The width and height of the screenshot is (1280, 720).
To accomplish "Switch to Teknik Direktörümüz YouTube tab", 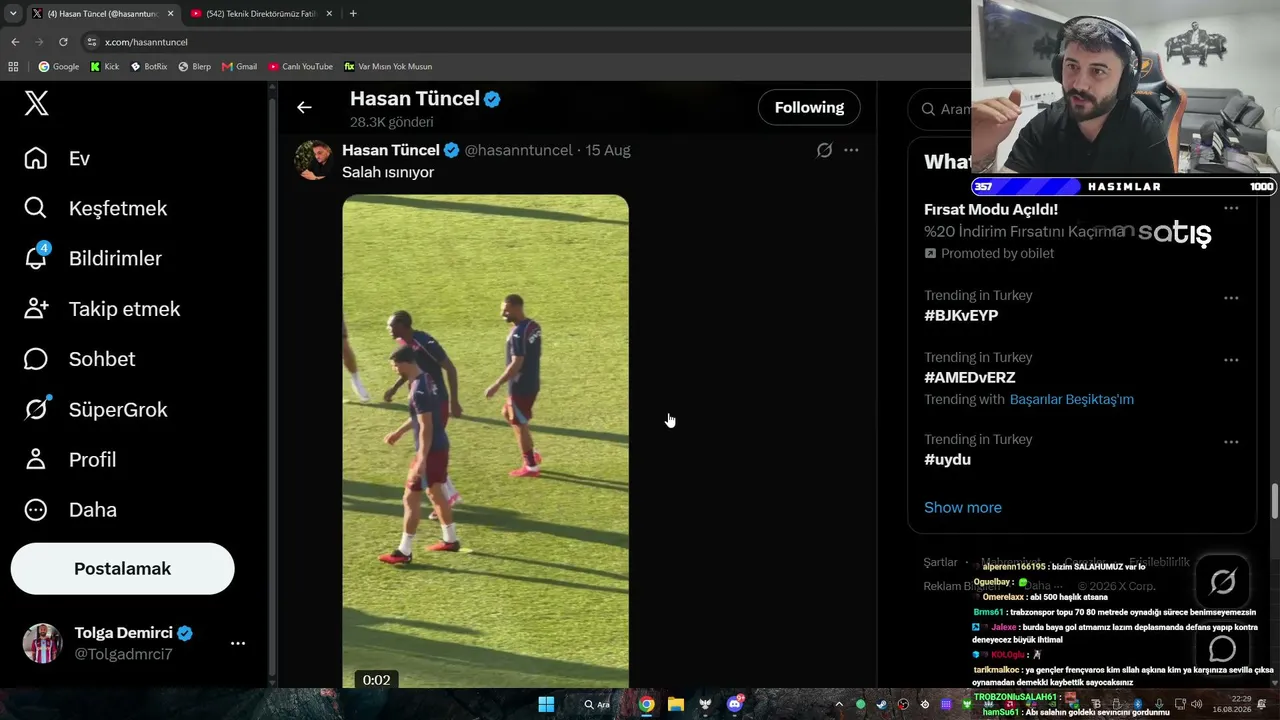I will [x=260, y=13].
